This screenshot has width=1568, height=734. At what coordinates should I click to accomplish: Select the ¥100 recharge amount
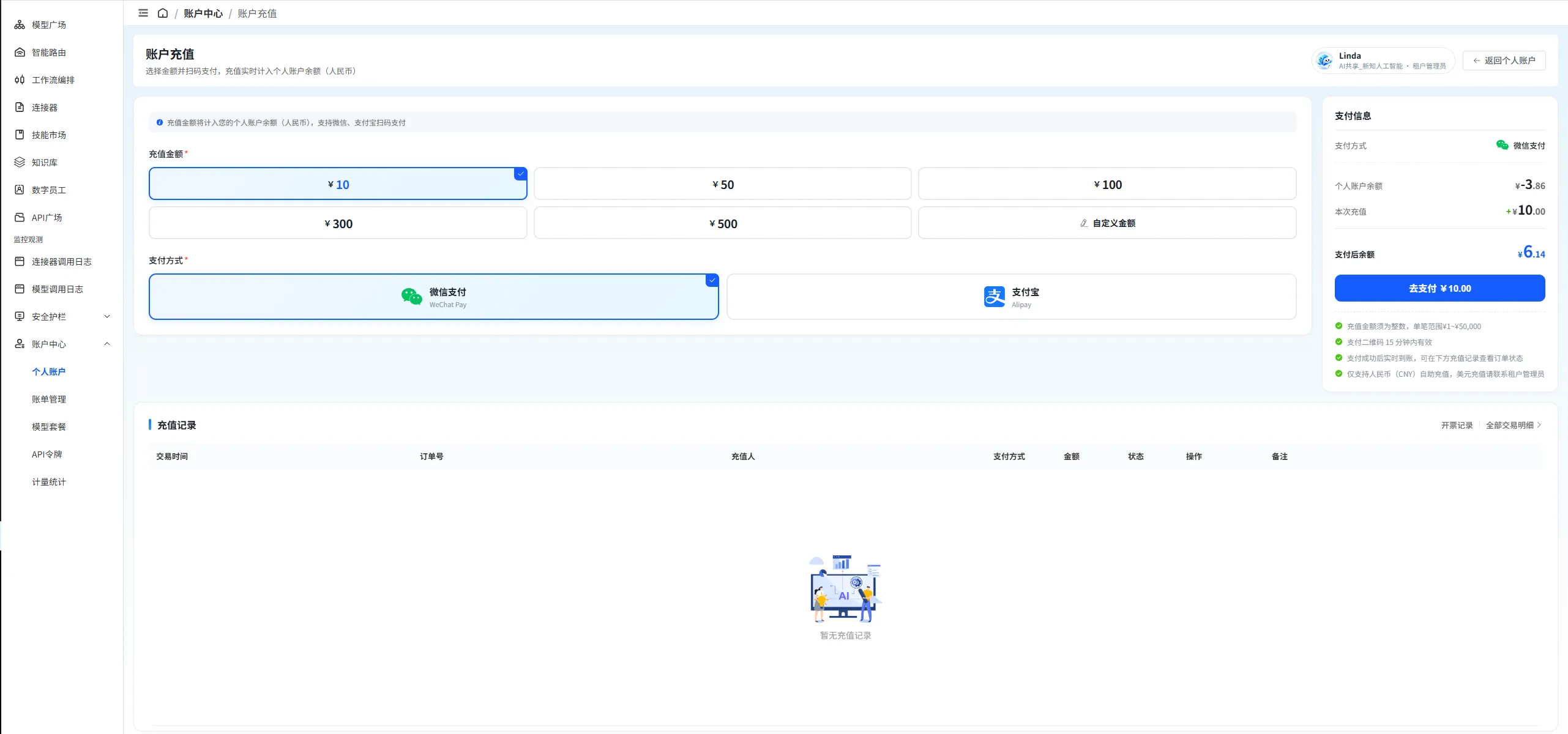point(1107,184)
